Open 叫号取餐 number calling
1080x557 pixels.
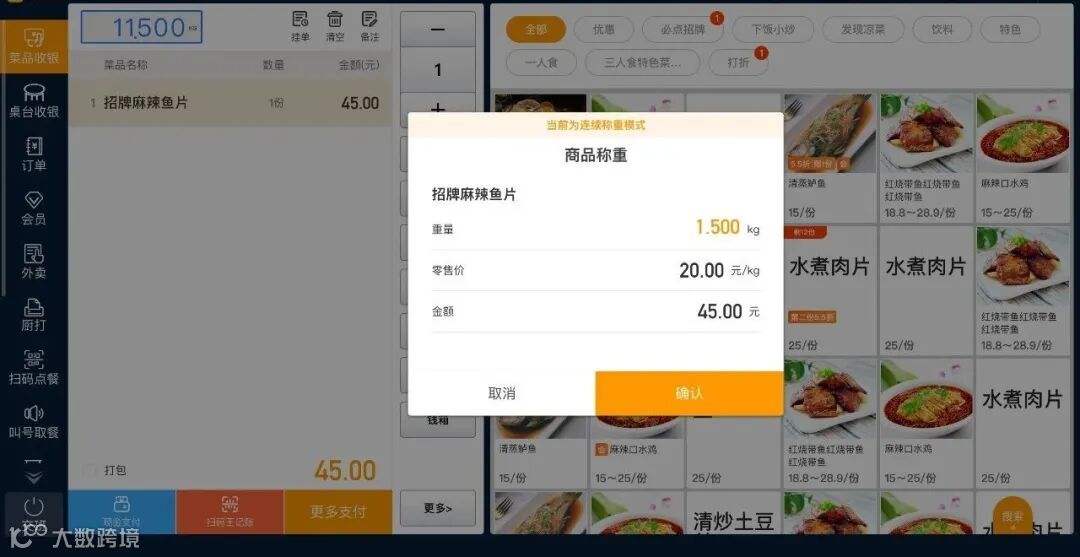click(34, 422)
